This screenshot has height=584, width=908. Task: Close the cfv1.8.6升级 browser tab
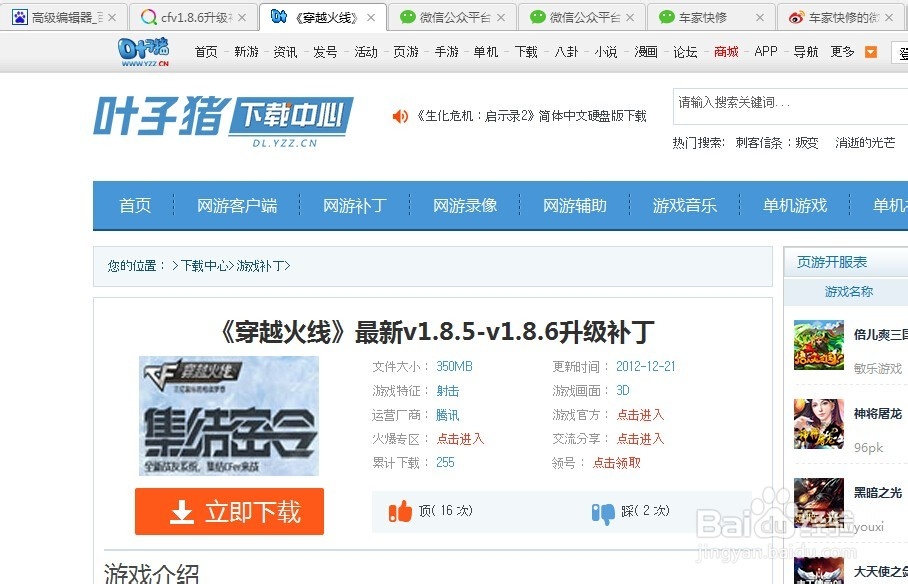tap(242, 18)
